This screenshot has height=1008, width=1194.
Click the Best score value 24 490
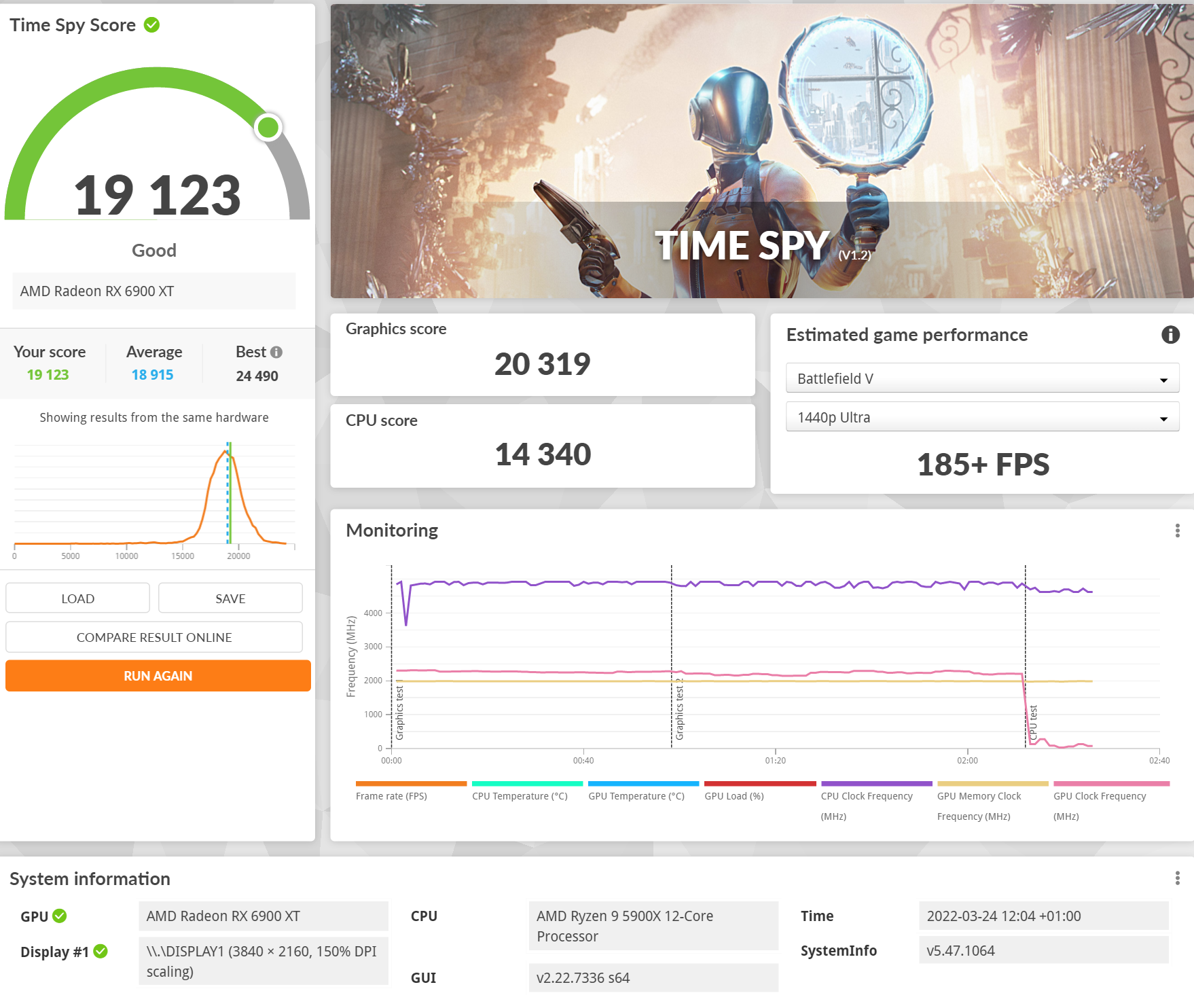(x=257, y=376)
